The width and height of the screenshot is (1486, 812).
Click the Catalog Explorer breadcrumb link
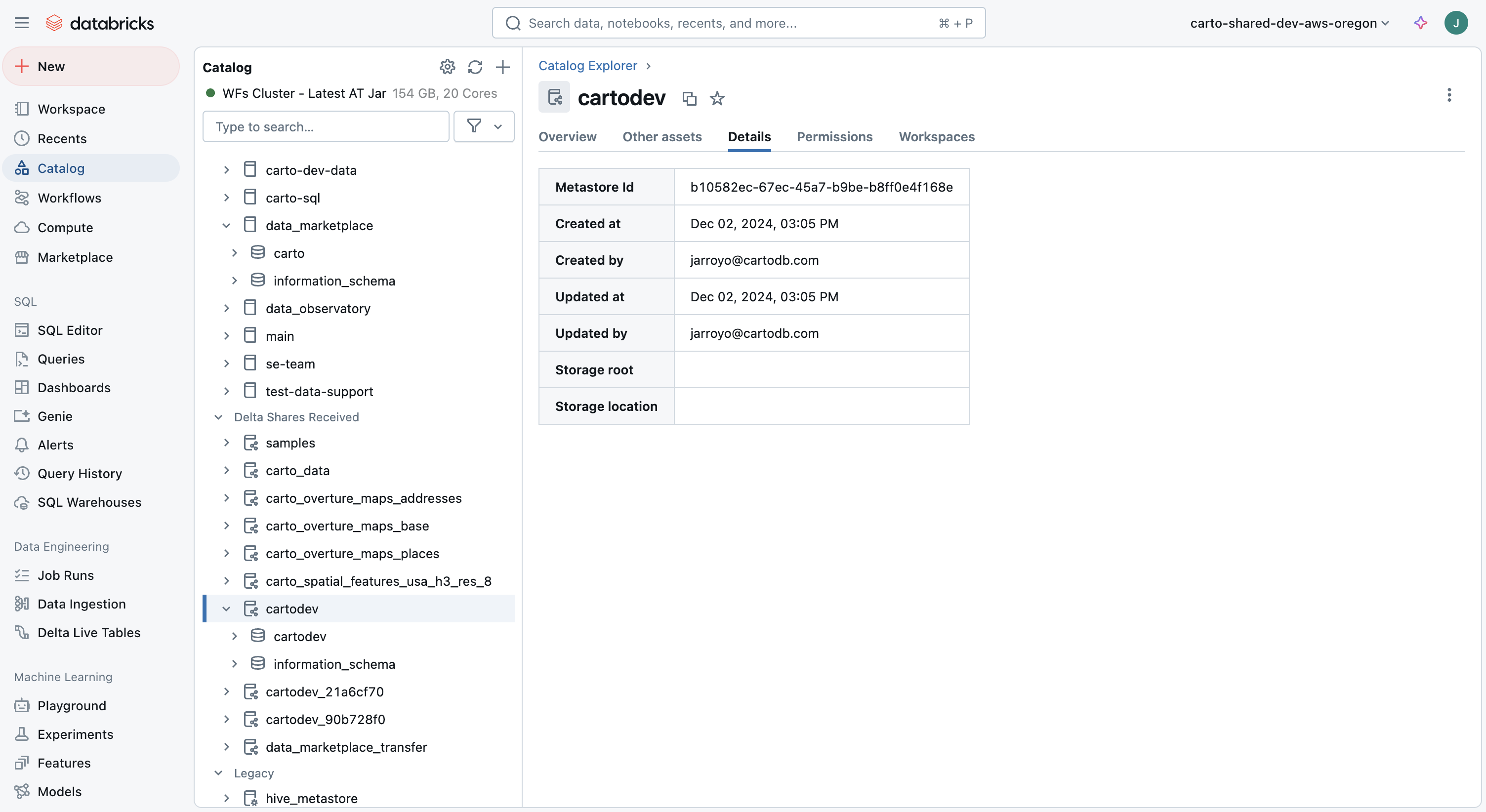pos(587,66)
